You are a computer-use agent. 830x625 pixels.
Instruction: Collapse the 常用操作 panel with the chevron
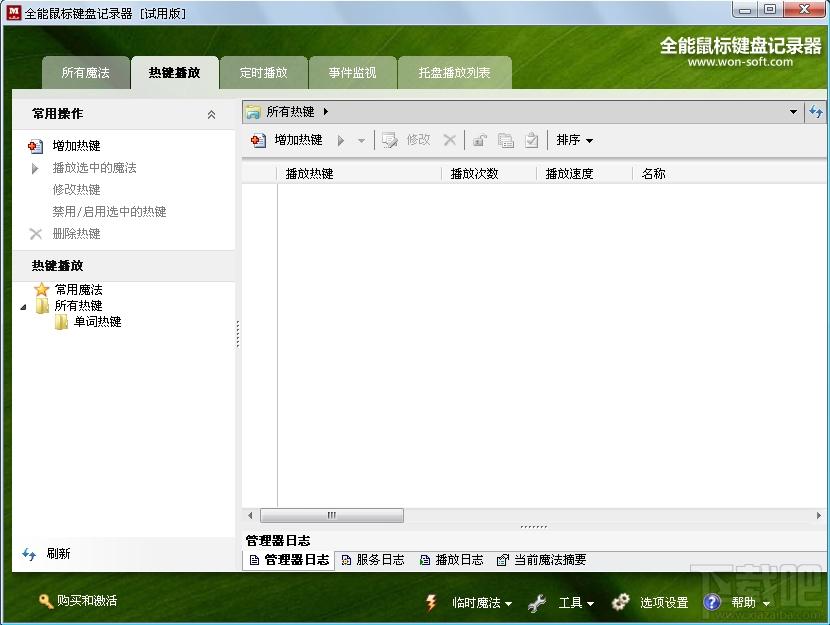211,114
